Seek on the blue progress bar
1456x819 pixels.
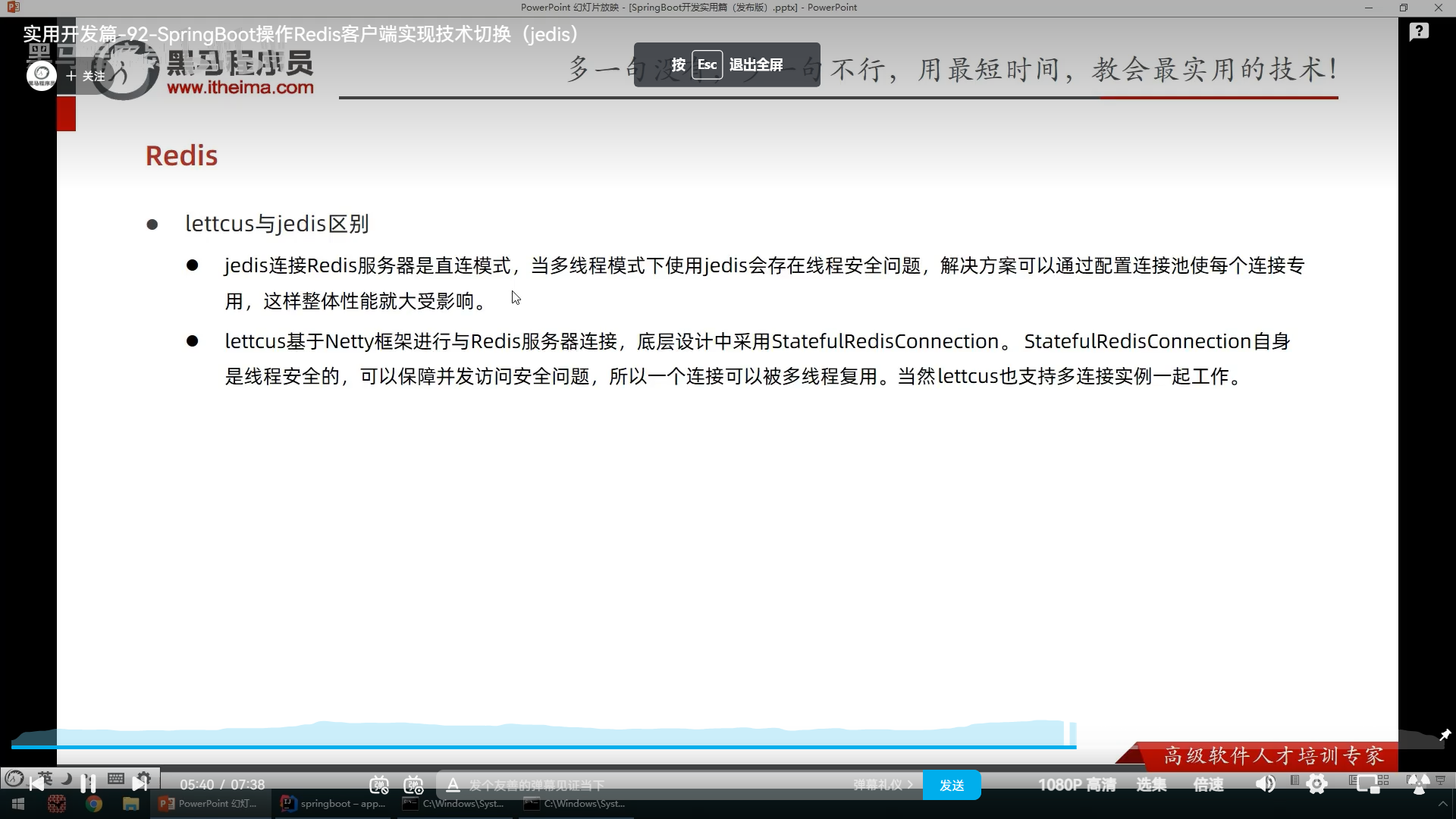pyautogui.click(x=531, y=747)
